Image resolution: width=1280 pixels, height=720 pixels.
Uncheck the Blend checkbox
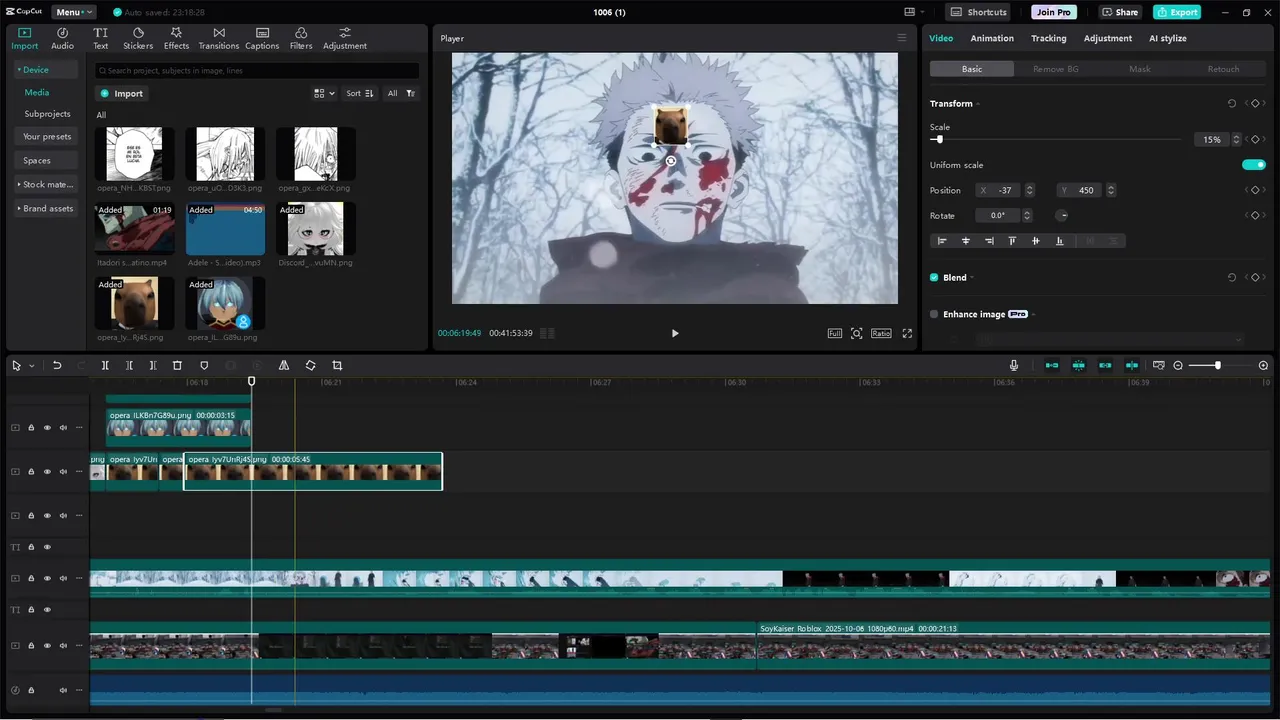pyautogui.click(x=934, y=277)
